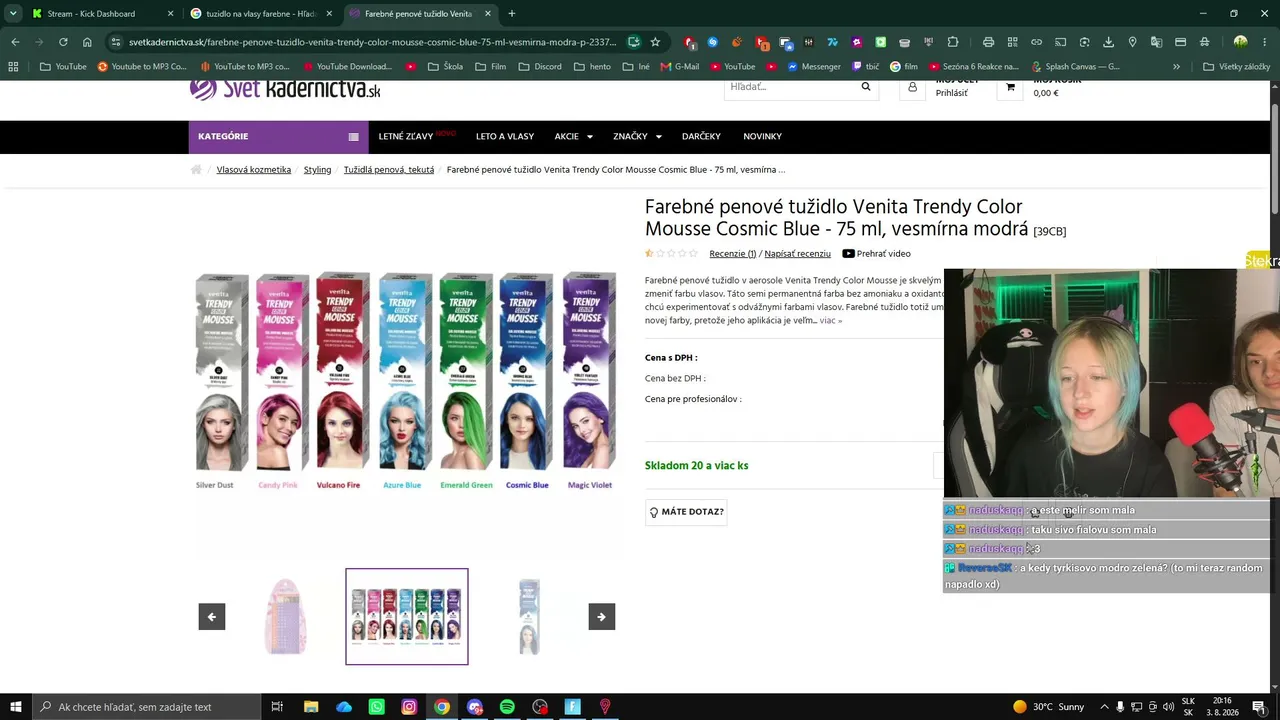Viewport: 1280px width, 720px height.
Task: Open Chrome downloads icon
Action: point(1108,42)
